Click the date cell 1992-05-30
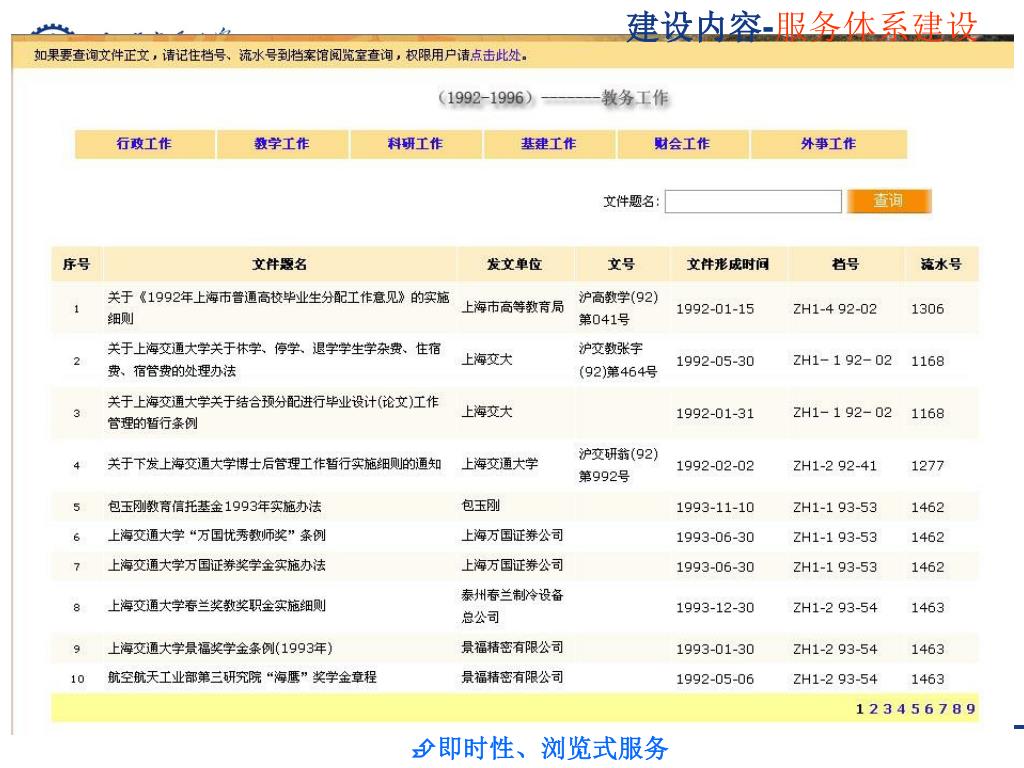Viewport: 1024px width, 768px height. point(715,361)
